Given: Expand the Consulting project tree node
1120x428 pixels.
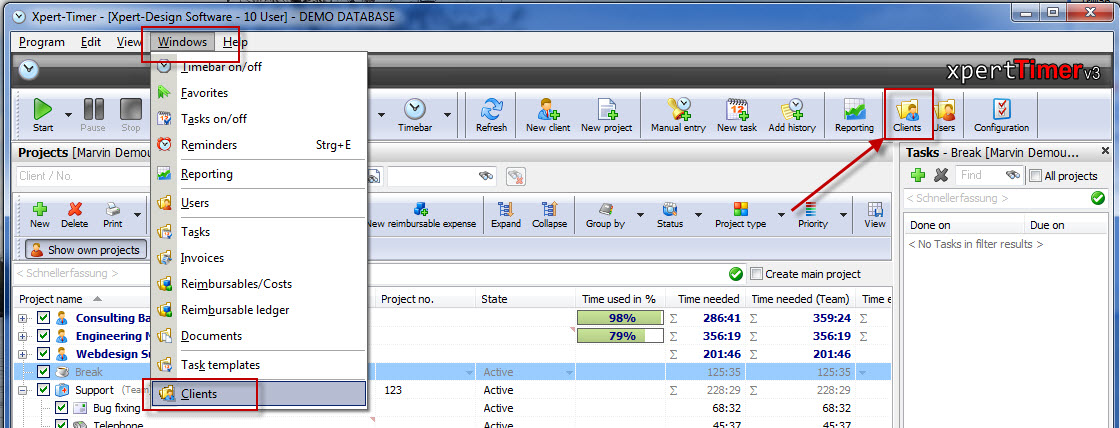Looking at the screenshot, I should pyautogui.click(x=23, y=318).
